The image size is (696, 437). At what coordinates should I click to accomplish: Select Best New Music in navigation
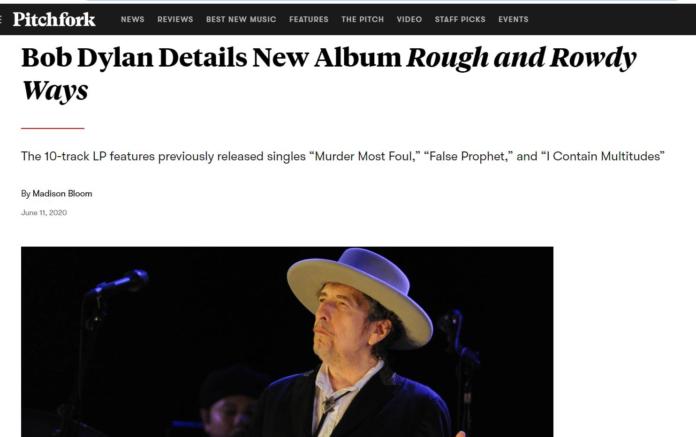241,20
